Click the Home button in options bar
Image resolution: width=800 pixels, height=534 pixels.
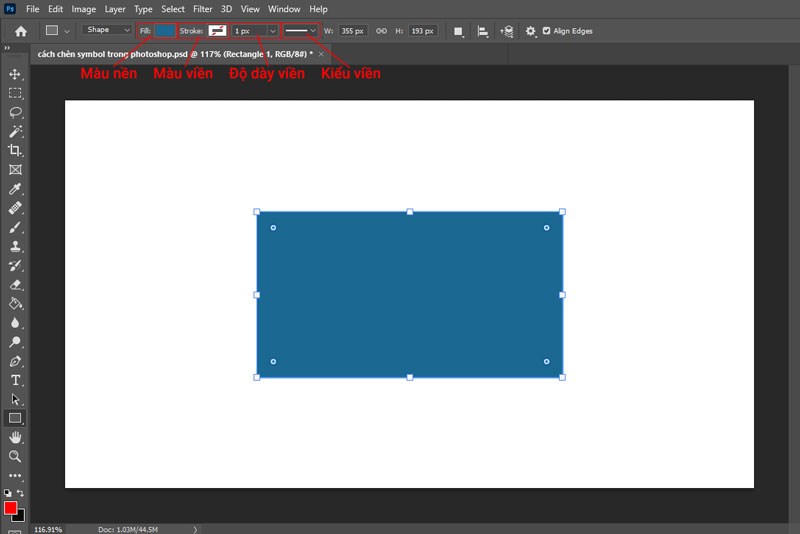coord(20,31)
